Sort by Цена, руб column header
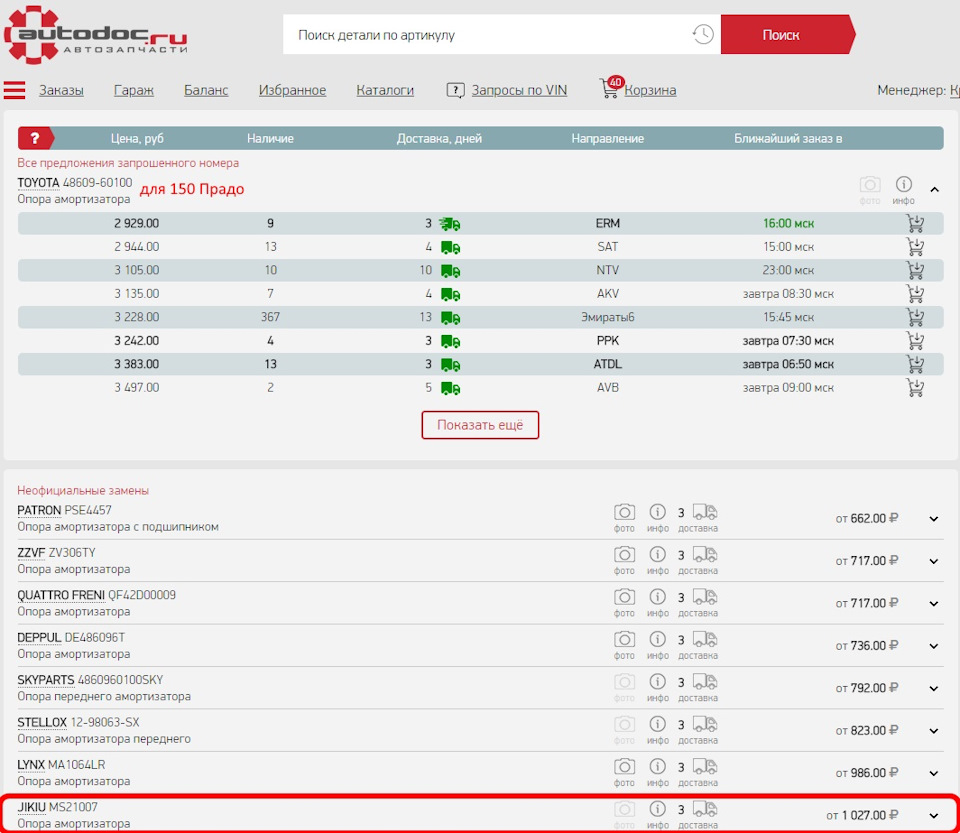 [x=137, y=138]
